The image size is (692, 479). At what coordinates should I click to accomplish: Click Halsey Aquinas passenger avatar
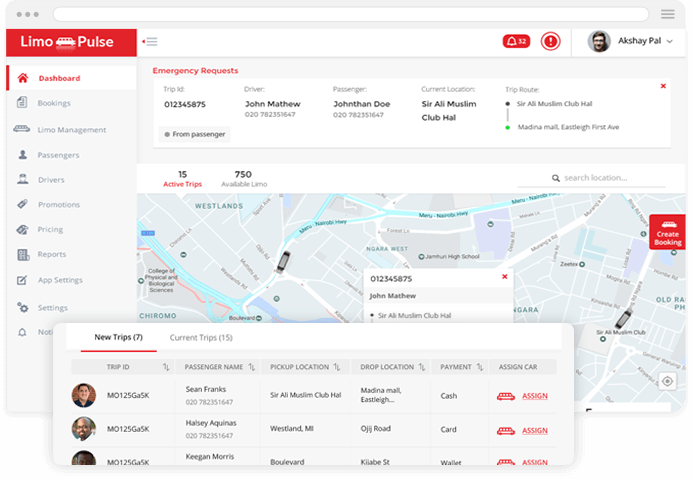(x=83, y=429)
